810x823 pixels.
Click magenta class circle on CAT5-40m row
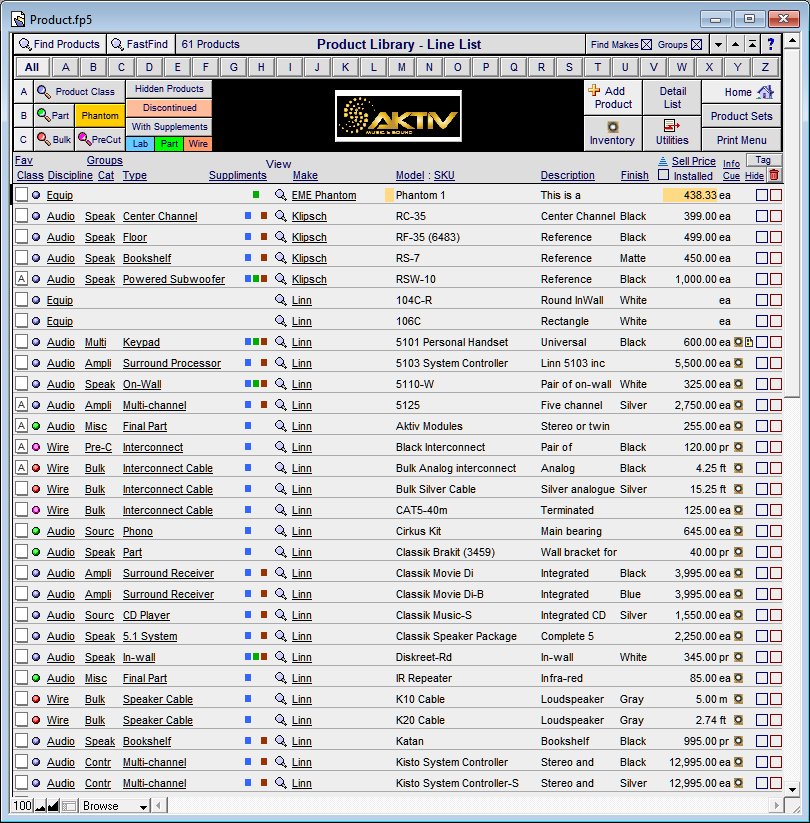[x=36, y=510]
